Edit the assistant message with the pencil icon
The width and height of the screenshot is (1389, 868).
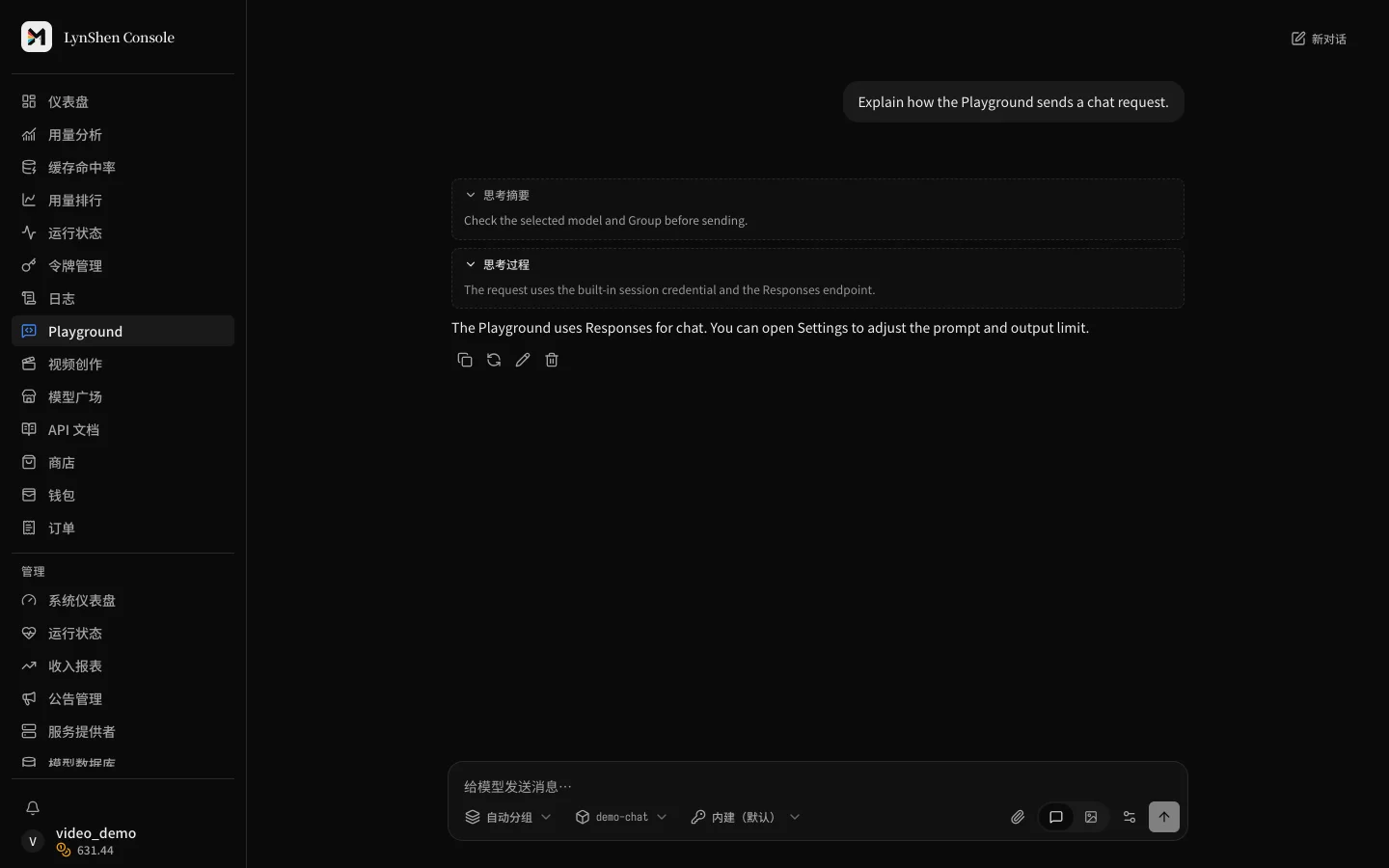pyautogui.click(x=523, y=360)
